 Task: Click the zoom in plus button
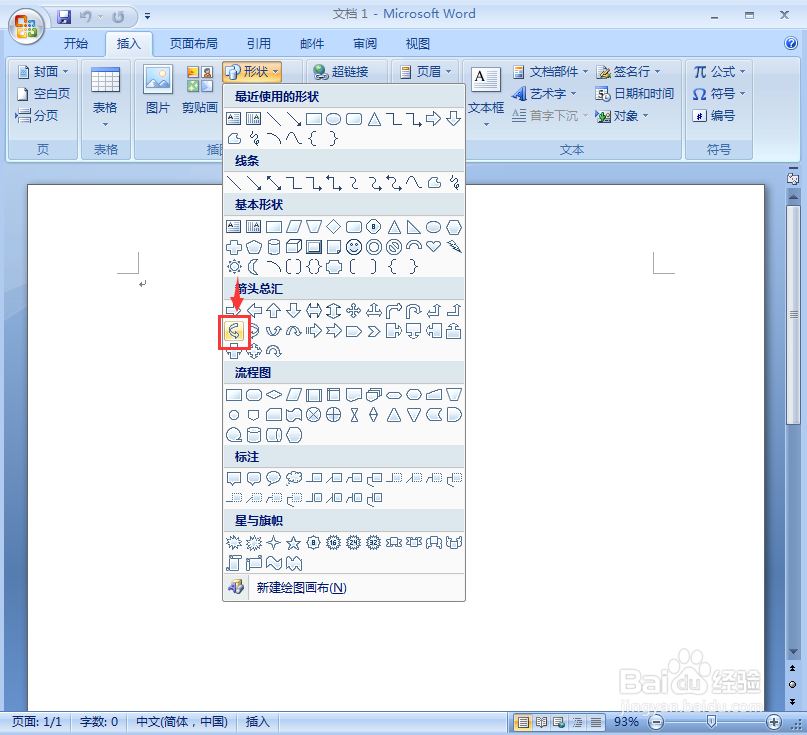[x=774, y=722]
